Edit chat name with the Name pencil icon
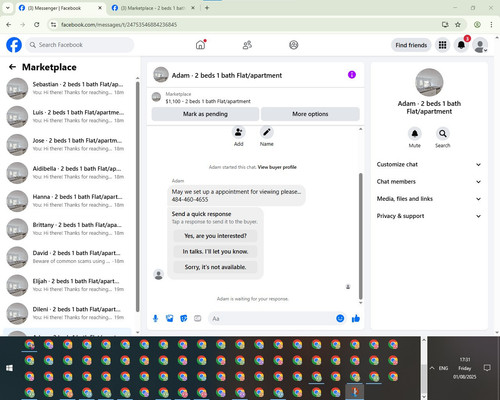This screenshot has width=500, height=400. [x=267, y=133]
